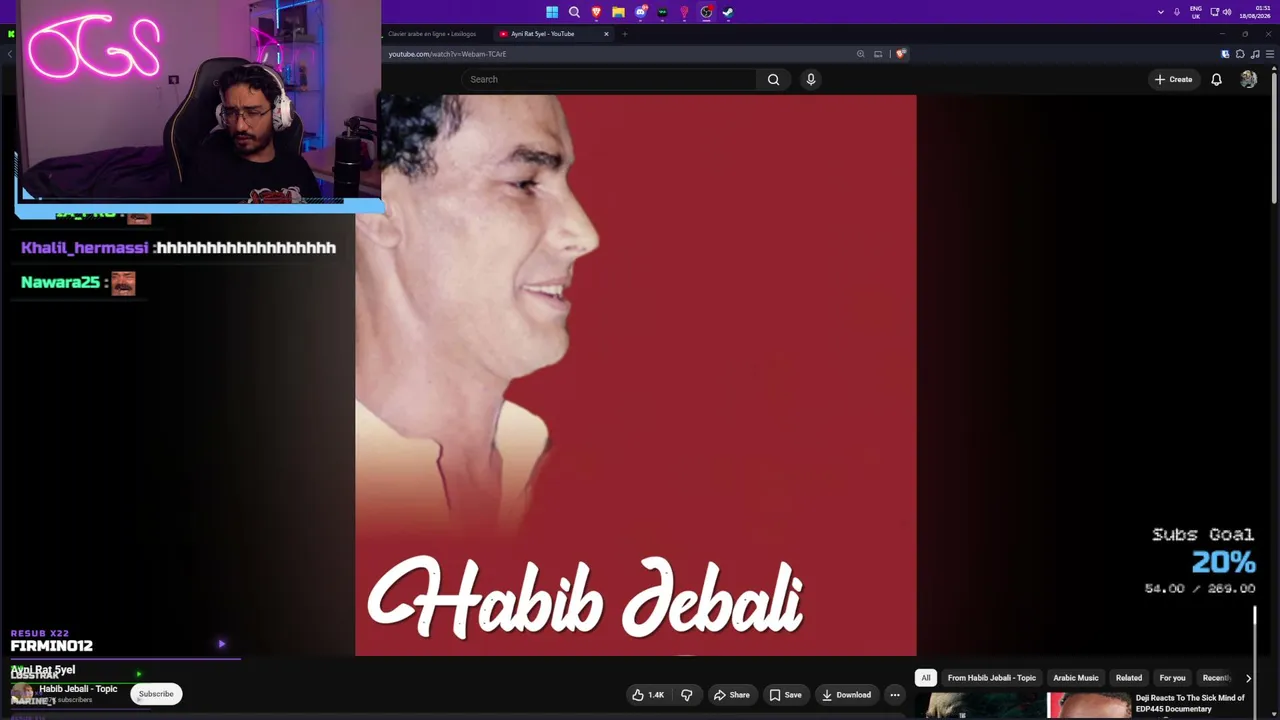Image resolution: width=1280 pixels, height=720 pixels.
Task: Open File Explorer from the taskbar
Action: point(618,12)
